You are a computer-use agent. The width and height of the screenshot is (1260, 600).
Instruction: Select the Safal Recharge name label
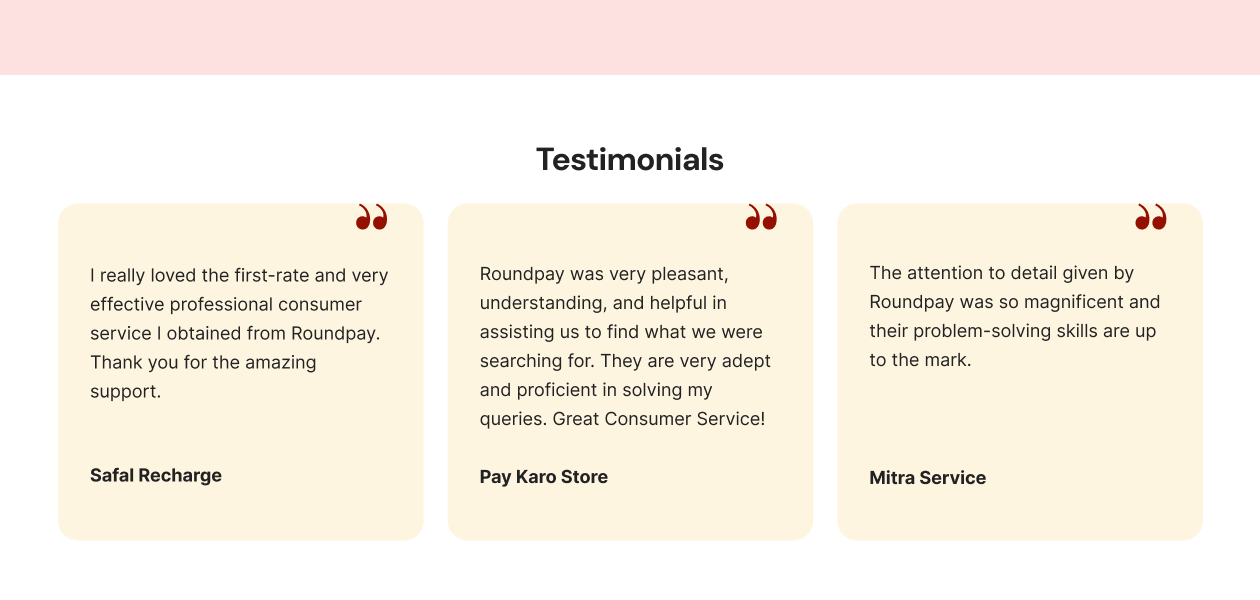point(156,475)
